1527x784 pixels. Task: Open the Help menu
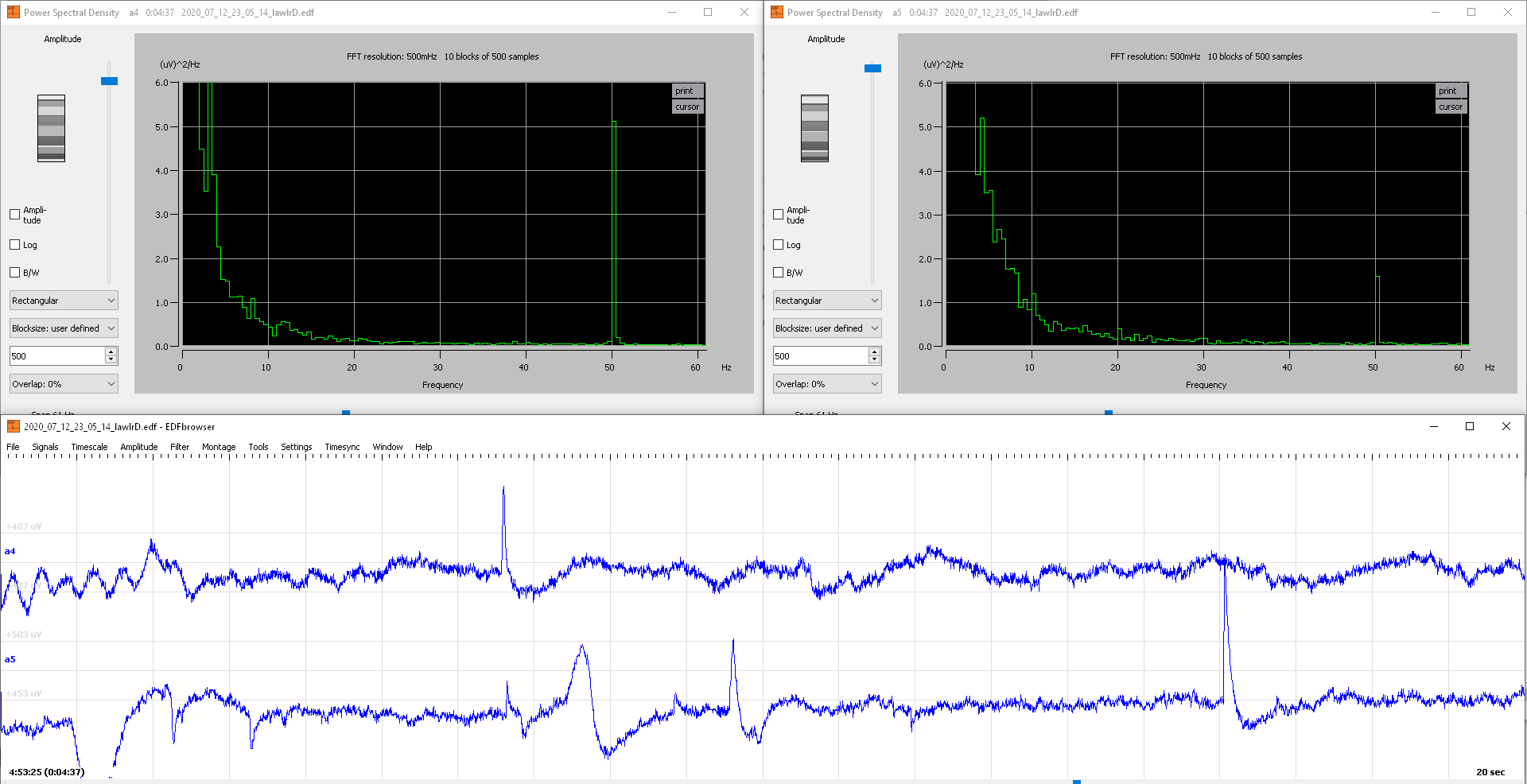[424, 447]
